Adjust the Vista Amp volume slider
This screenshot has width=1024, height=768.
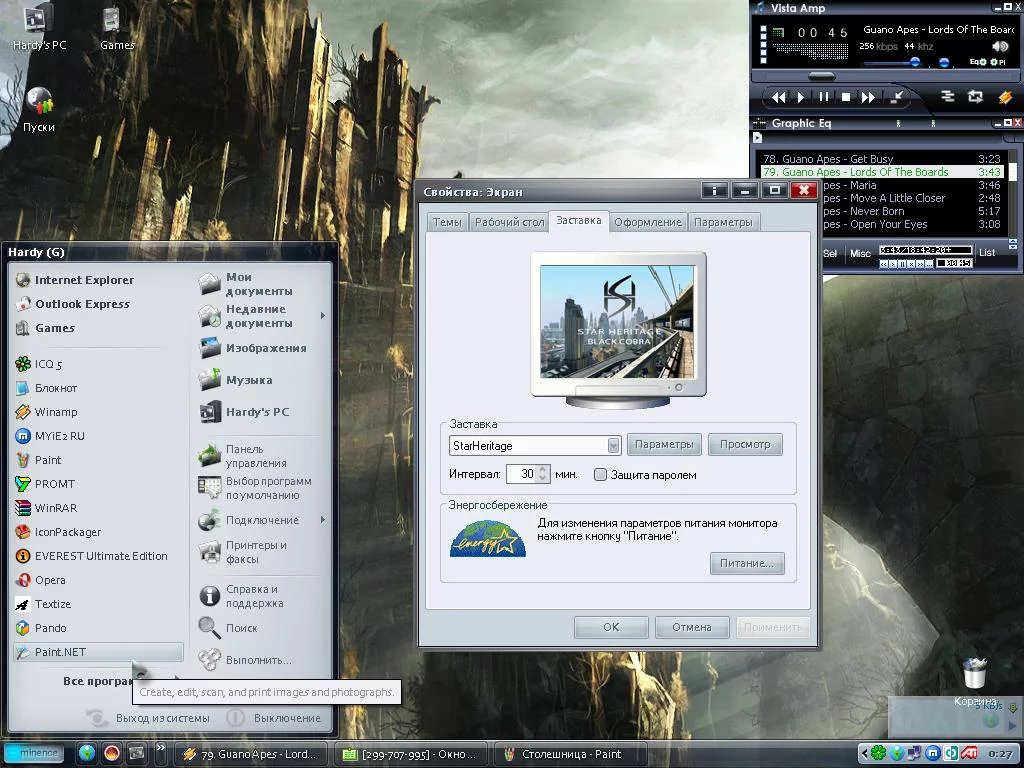click(x=916, y=62)
